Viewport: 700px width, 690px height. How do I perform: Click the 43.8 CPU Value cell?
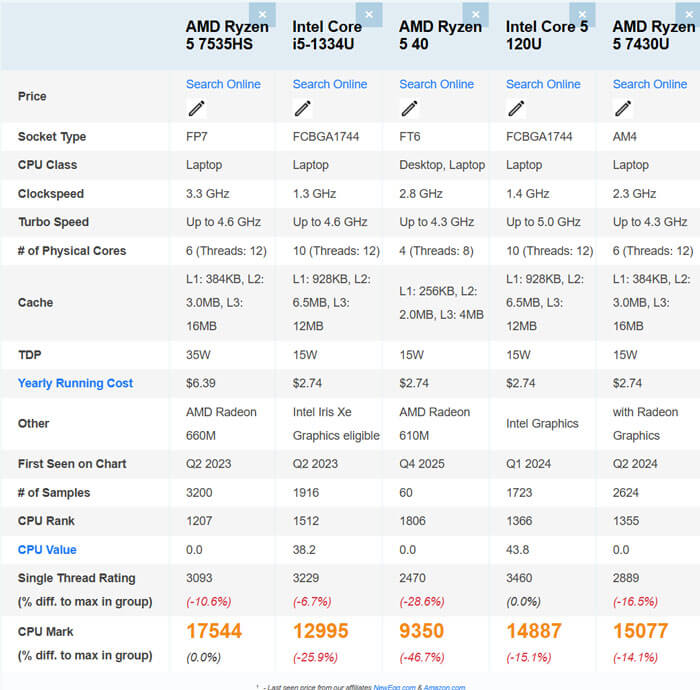click(x=518, y=549)
